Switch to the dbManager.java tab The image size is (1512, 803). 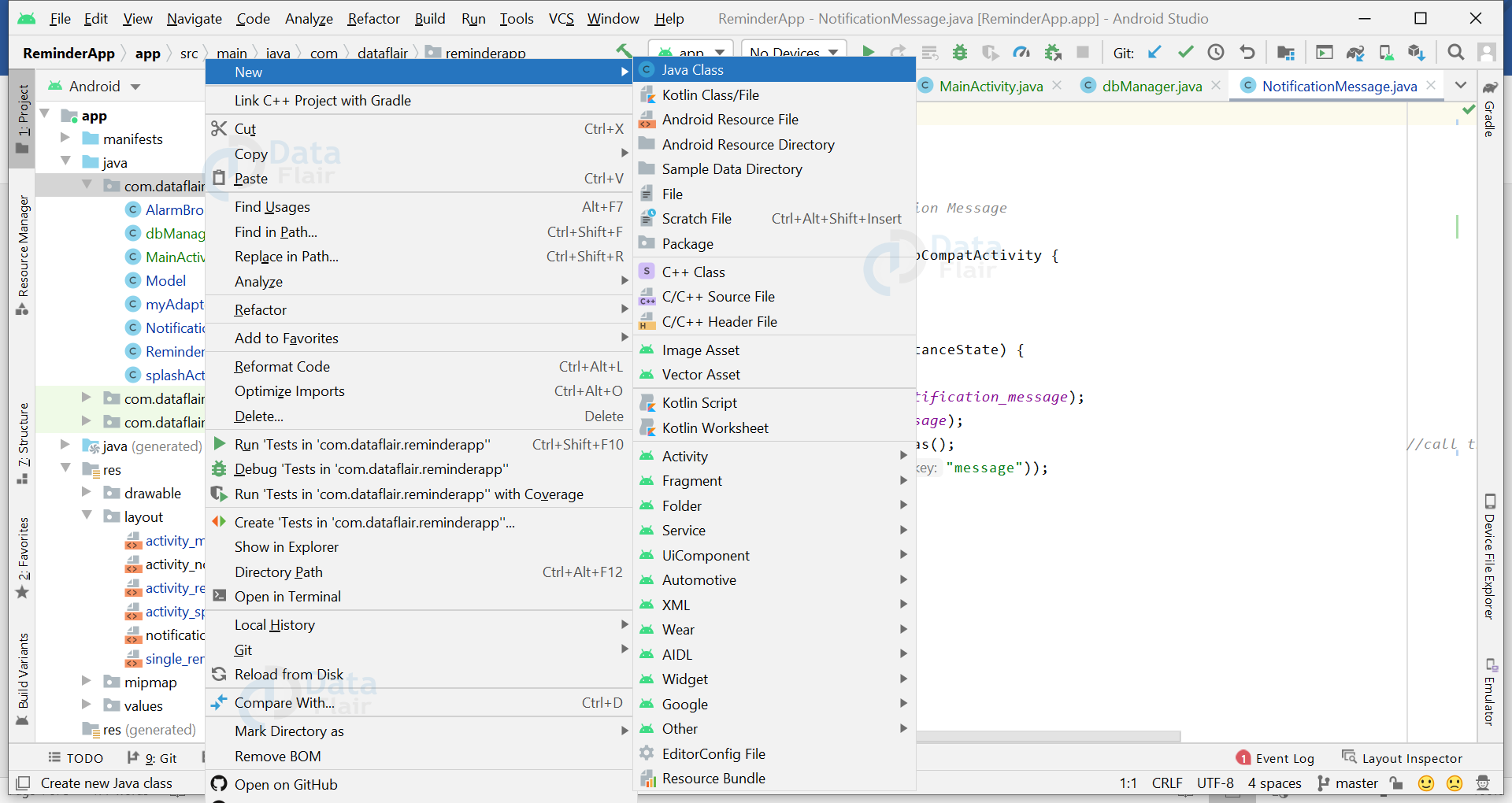[x=1151, y=86]
